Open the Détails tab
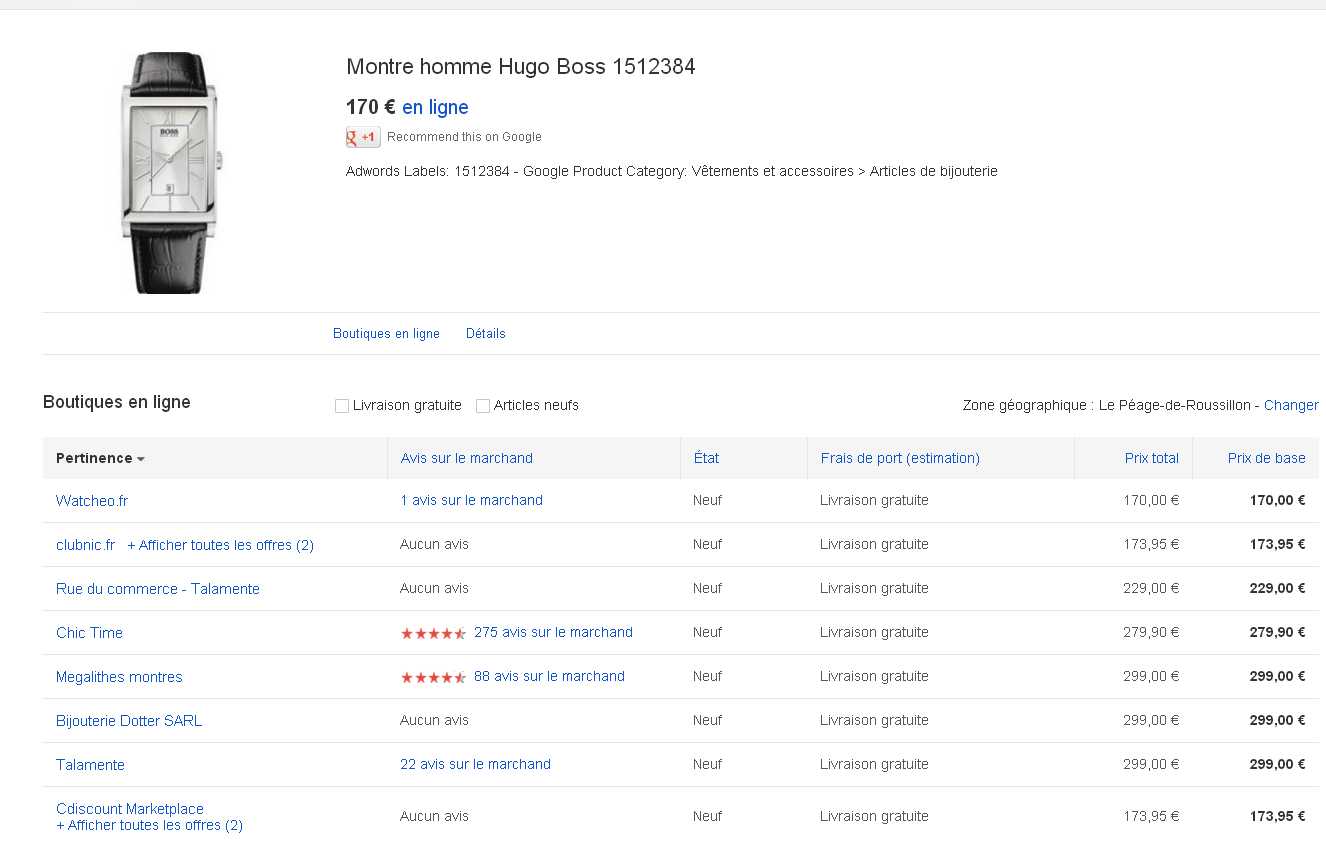Screen dimensions: 1326x842 coord(485,334)
